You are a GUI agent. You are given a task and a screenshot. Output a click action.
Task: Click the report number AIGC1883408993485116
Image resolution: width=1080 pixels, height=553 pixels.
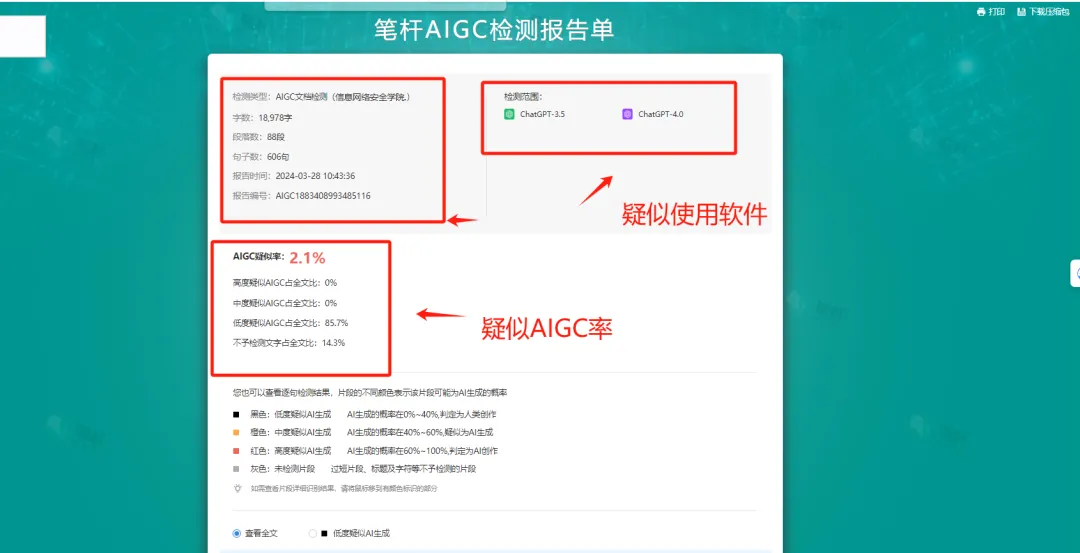click(x=323, y=196)
